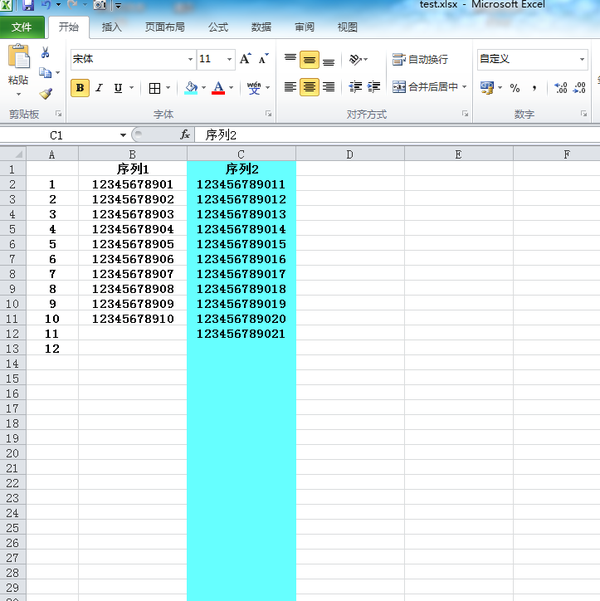Click the Paste clipboard icon
600x601 pixels.
[18, 56]
